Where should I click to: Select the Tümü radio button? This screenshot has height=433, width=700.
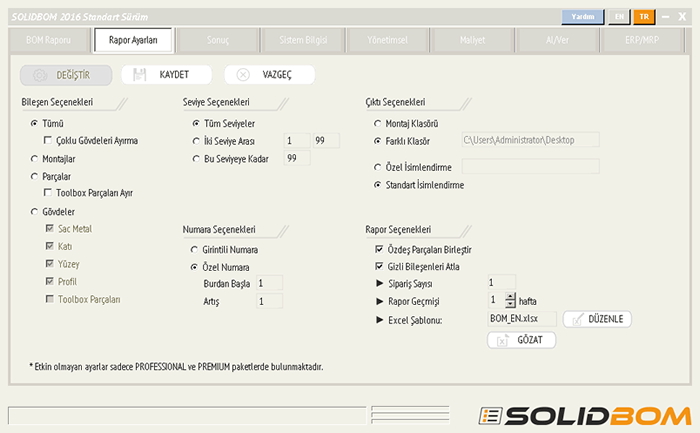coord(34,123)
